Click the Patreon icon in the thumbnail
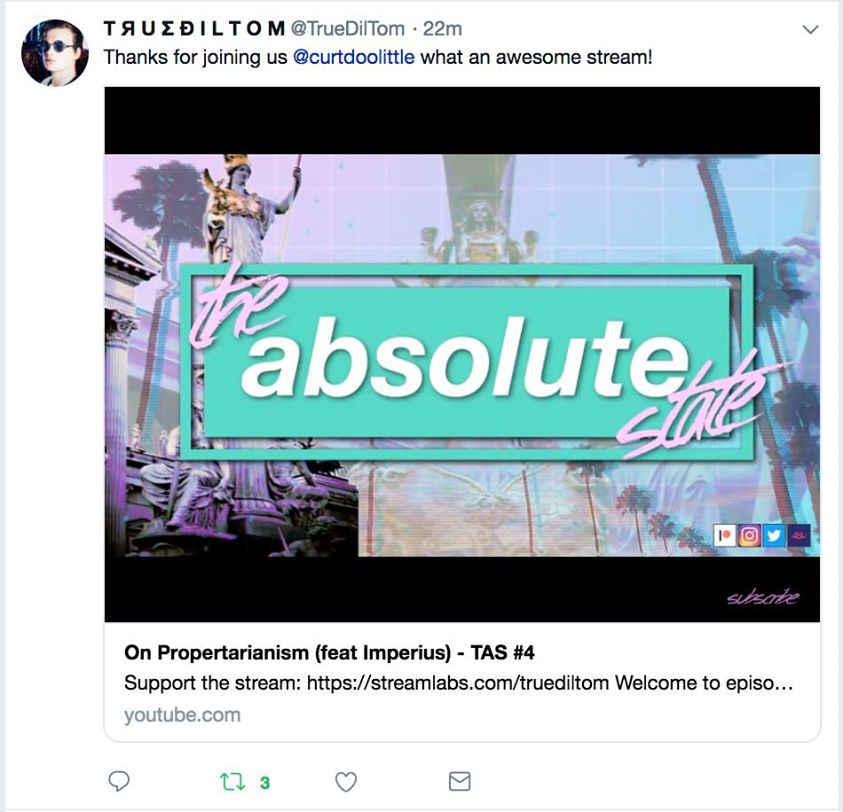Image resolution: width=843 pixels, height=812 pixels. pos(725,536)
